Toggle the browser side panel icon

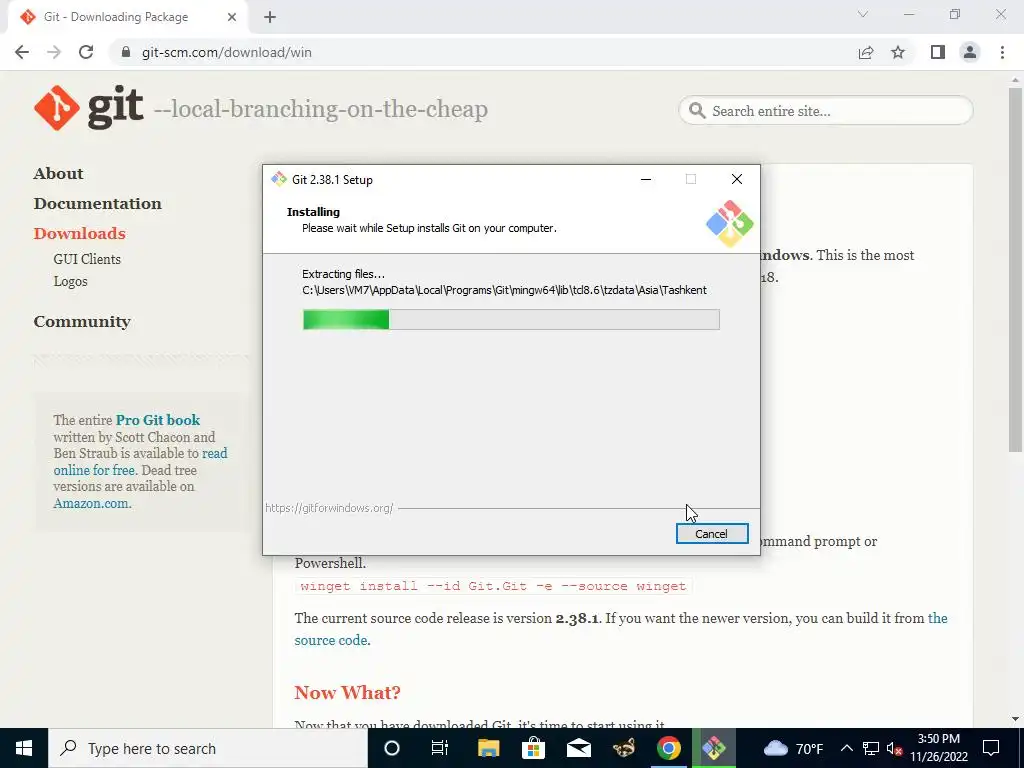[938, 52]
